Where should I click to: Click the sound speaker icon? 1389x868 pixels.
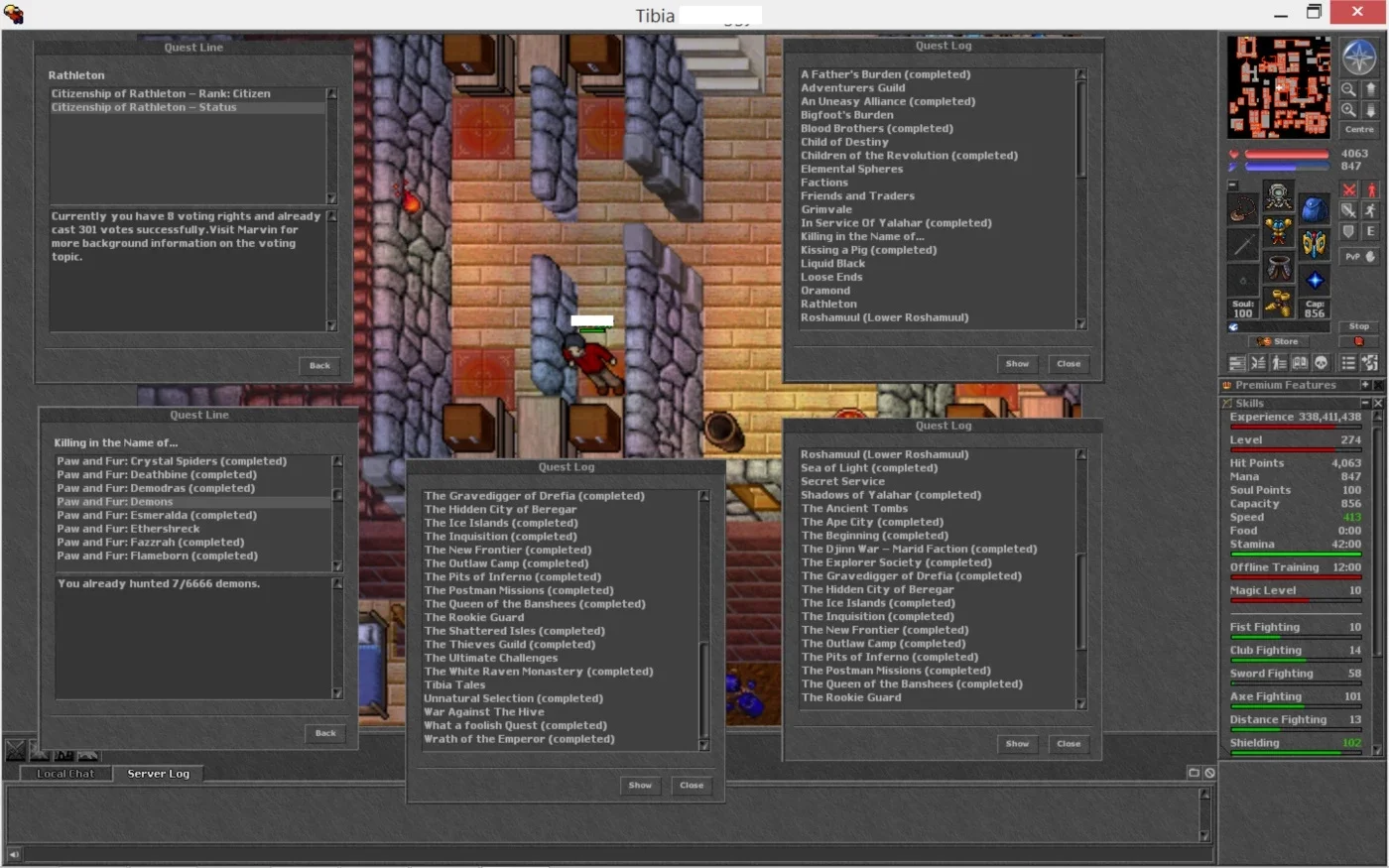tap(14, 853)
